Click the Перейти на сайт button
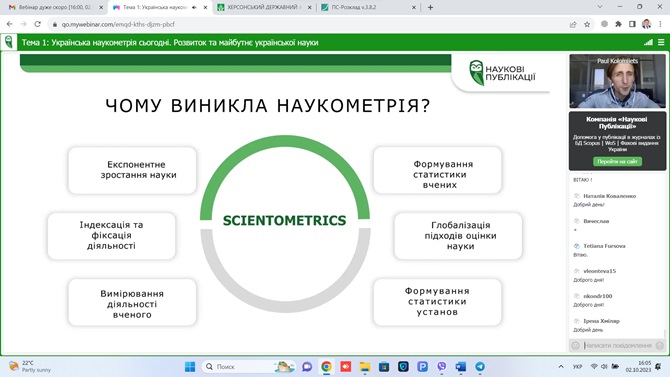 tap(617, 162)
